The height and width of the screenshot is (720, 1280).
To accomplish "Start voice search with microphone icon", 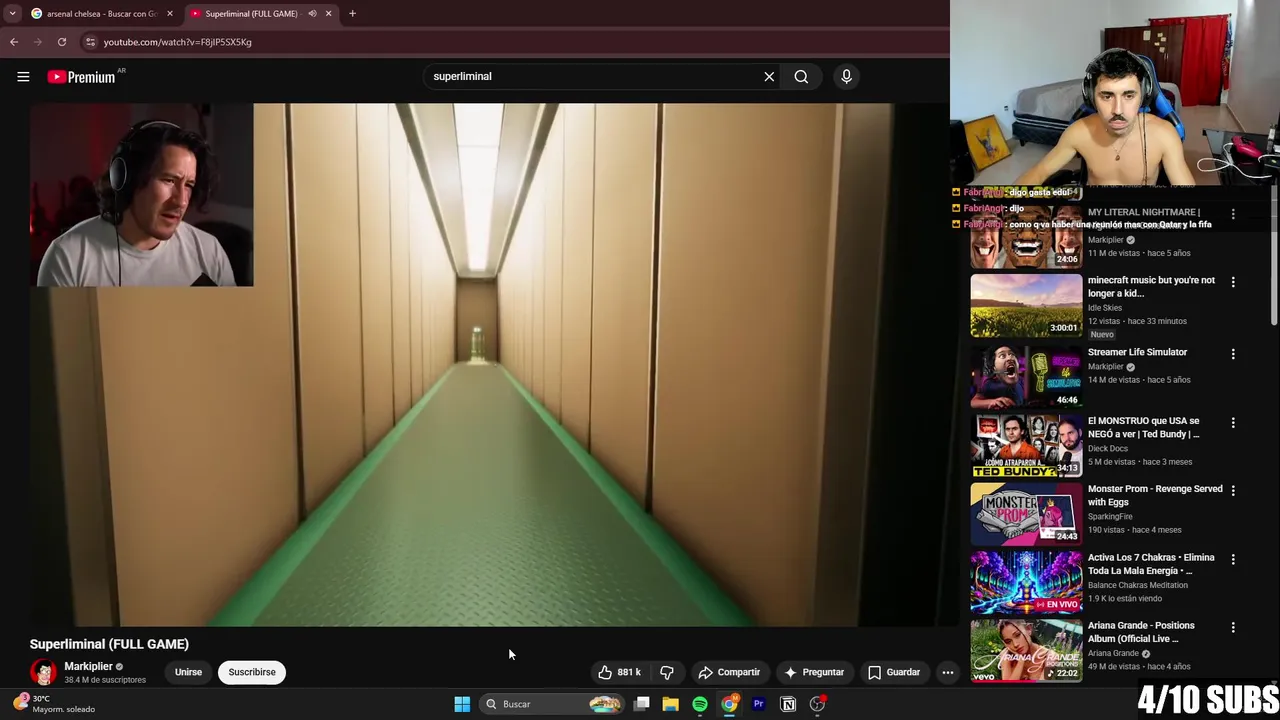I will (846, 76).
